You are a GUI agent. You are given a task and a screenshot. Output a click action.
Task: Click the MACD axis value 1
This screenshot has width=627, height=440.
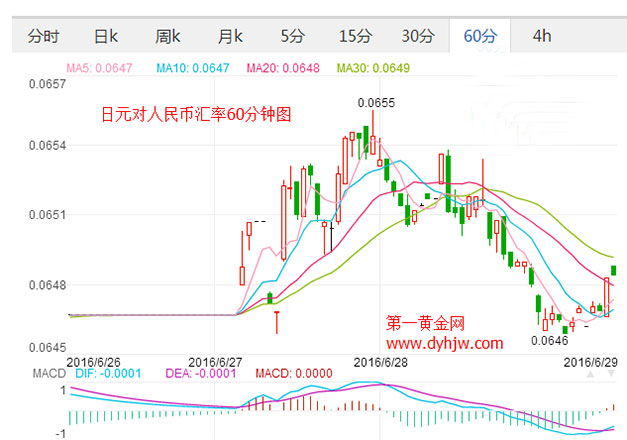[x=63, y=390]
